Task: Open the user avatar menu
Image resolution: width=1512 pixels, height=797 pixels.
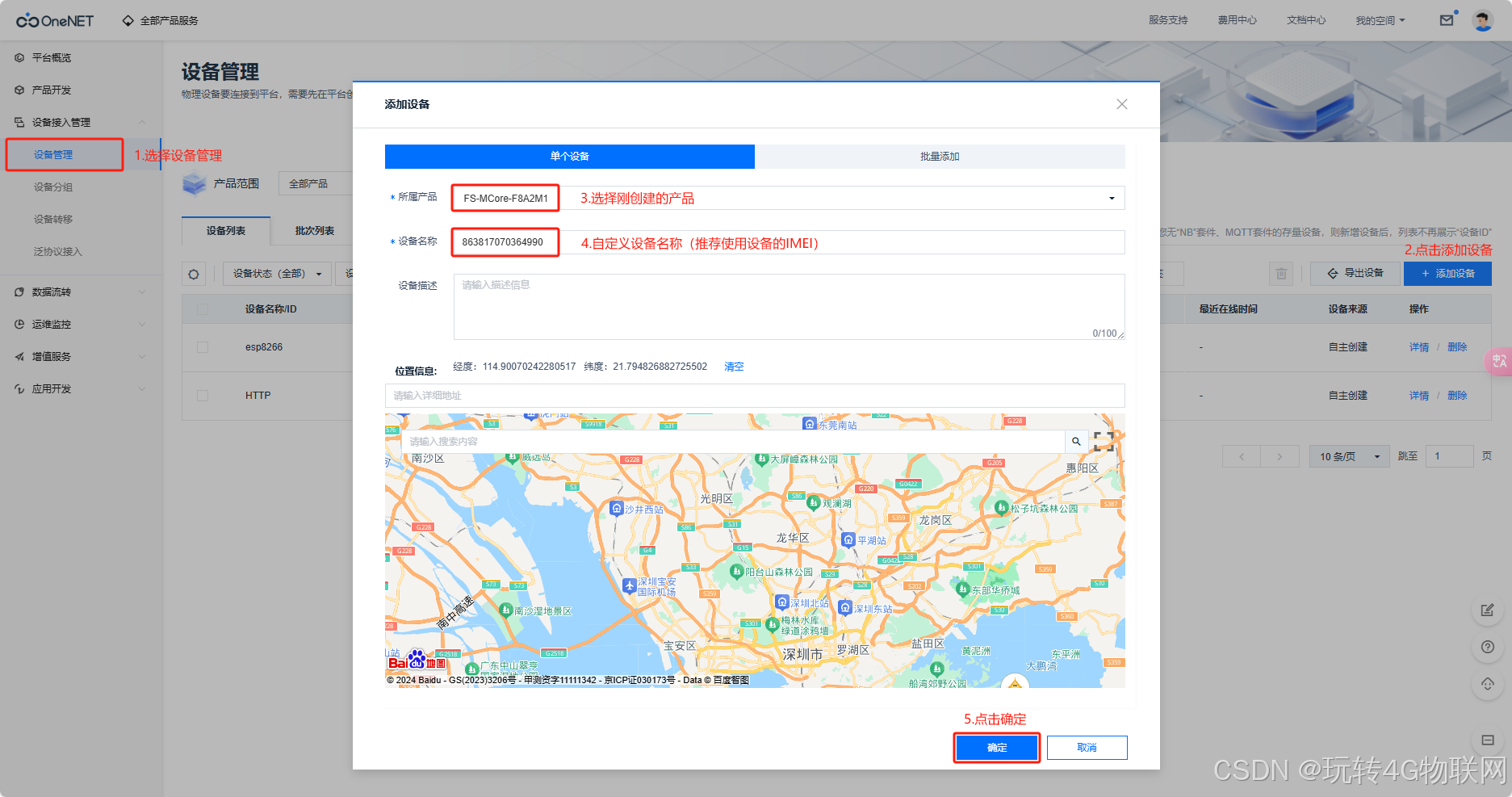Action: [x=1483, y=20]
